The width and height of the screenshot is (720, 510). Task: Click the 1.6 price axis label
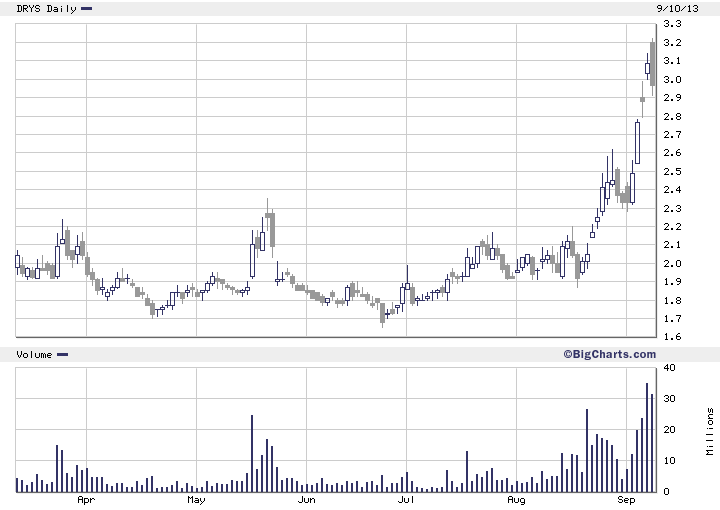click(672, 336)
